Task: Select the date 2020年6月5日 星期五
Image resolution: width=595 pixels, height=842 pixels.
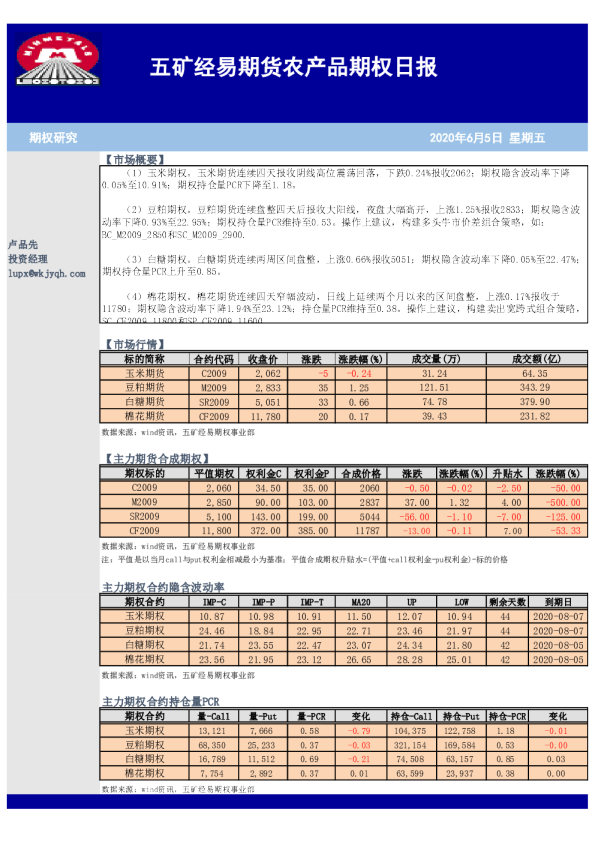Action: point(487,138)
